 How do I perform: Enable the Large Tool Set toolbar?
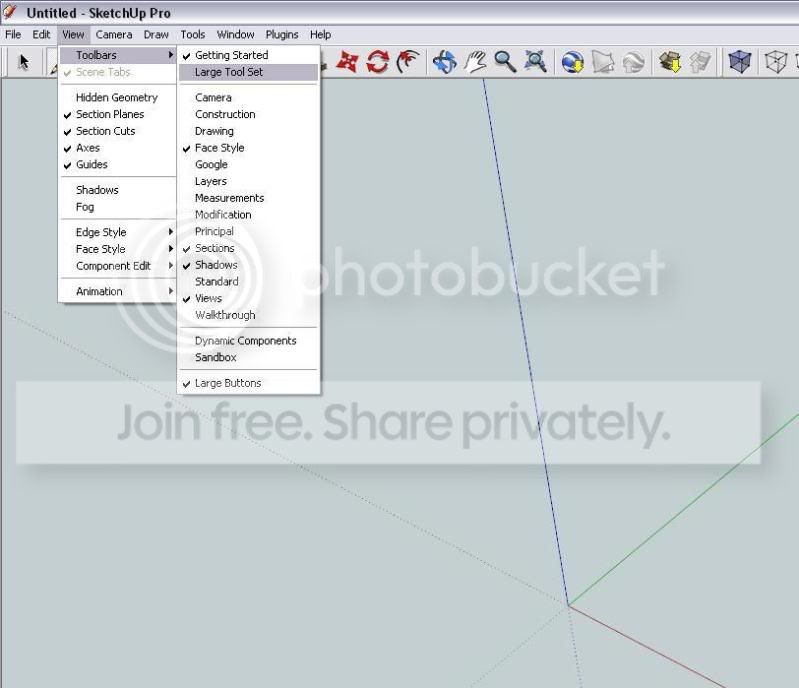pyautogui.click(x=249, y=72)
